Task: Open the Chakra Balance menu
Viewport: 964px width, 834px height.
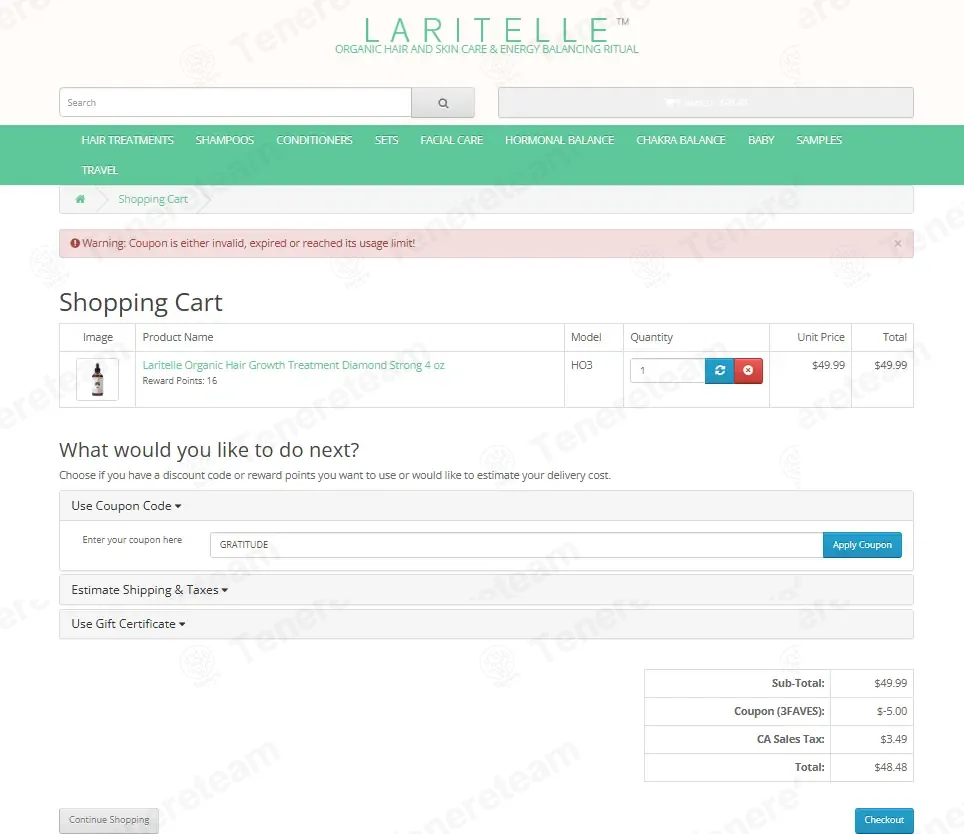Action: point(681,140)
